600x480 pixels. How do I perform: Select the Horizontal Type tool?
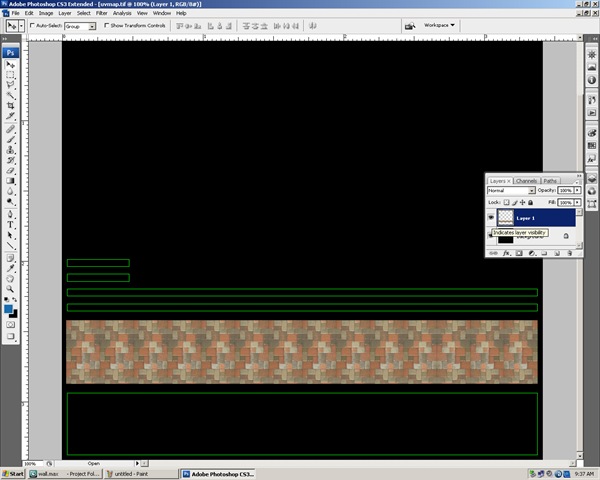pyautogui.click(x=10, y=225)
